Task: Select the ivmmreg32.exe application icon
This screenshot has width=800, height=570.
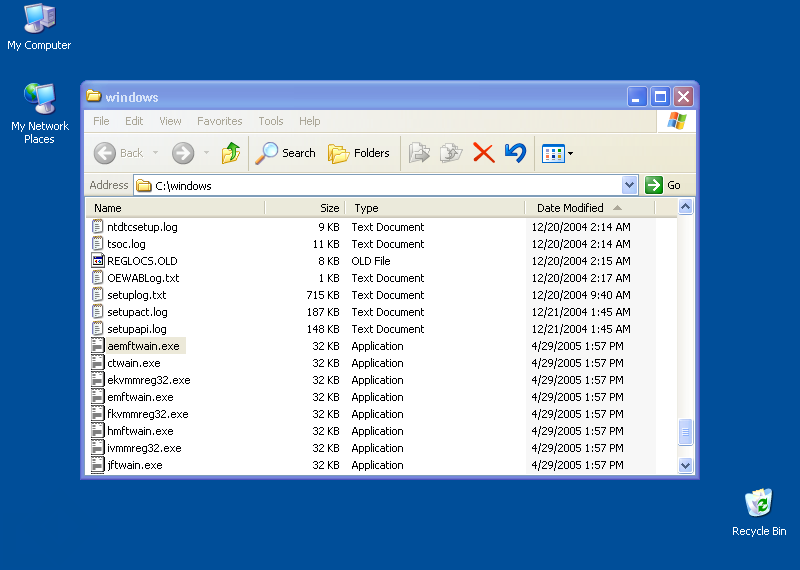Action: 97,448
